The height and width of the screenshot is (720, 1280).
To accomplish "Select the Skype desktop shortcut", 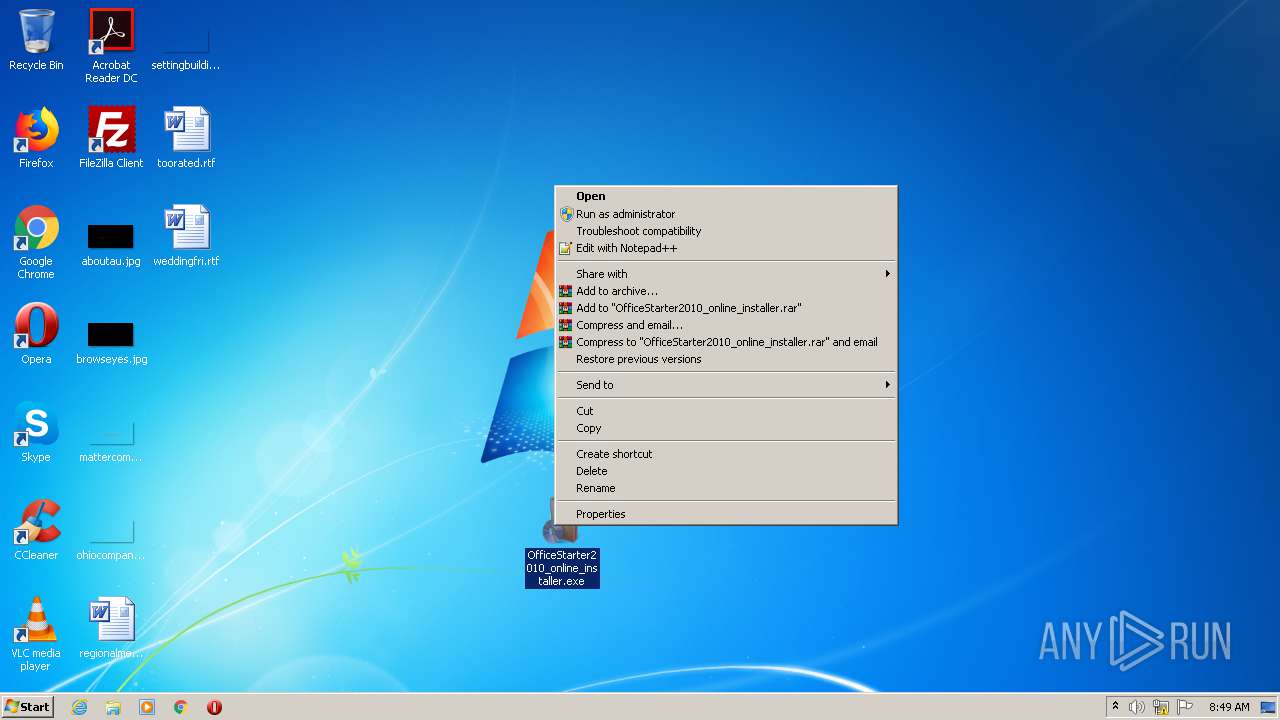I will pyautogui.click(x=36, y=432).
